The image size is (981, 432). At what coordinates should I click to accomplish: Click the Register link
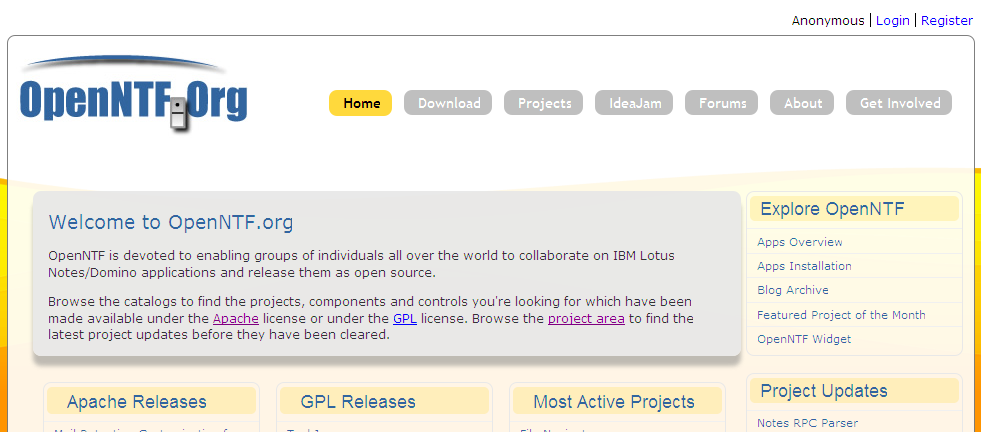click(x=947, y=21)
